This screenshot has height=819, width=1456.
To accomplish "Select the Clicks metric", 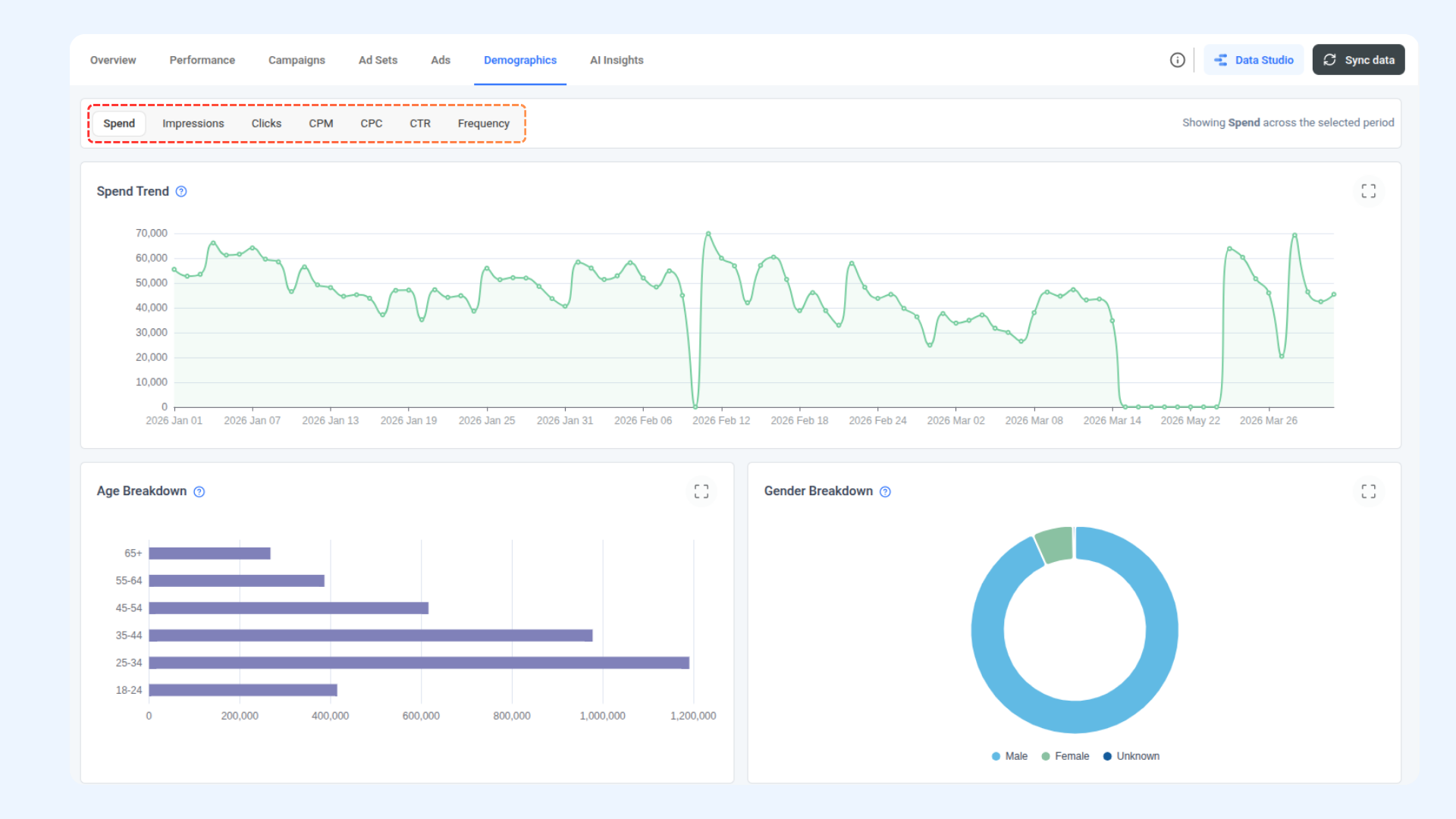I will point(266,124).
